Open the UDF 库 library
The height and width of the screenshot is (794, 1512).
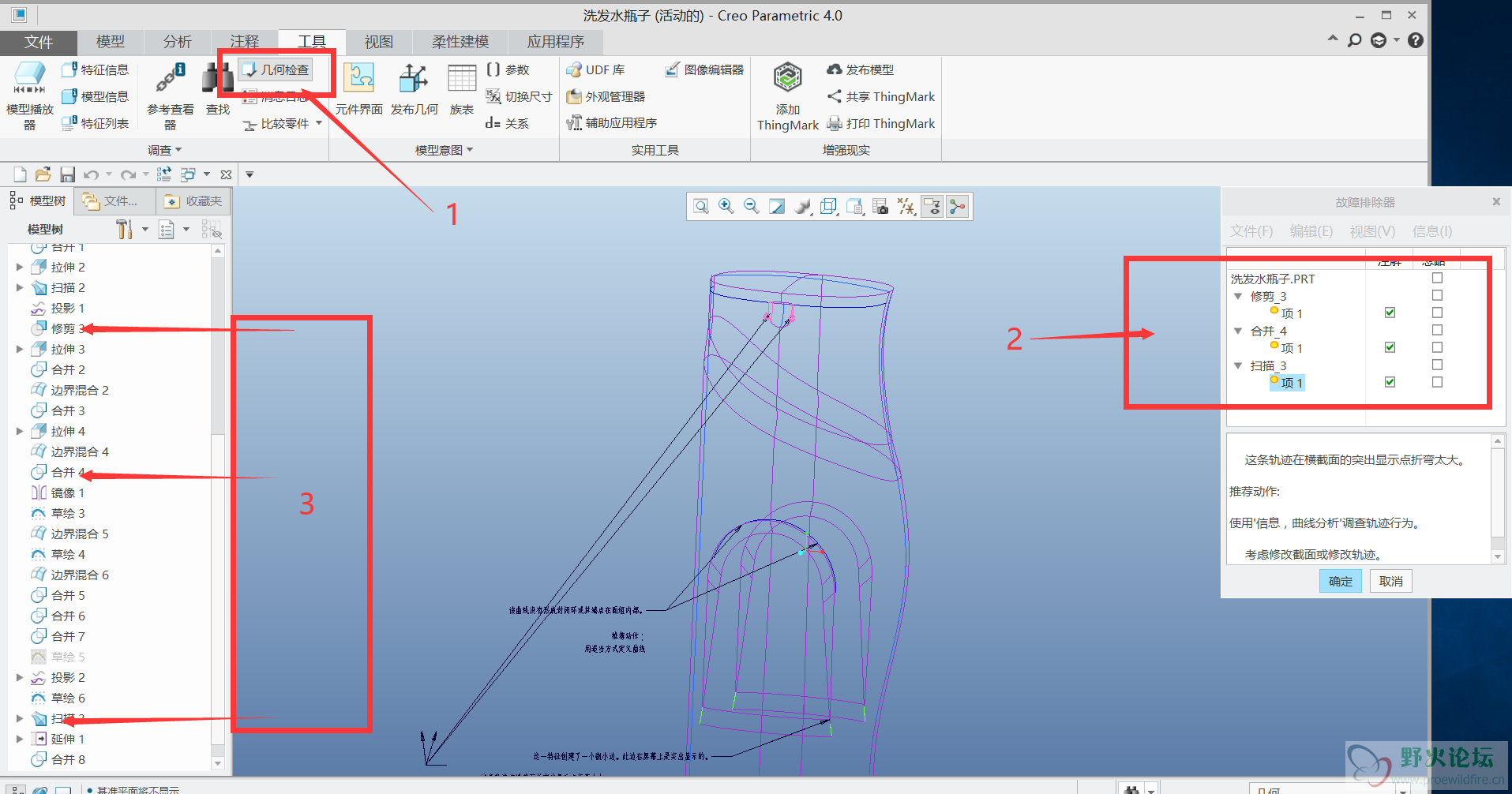click(595, 69)
